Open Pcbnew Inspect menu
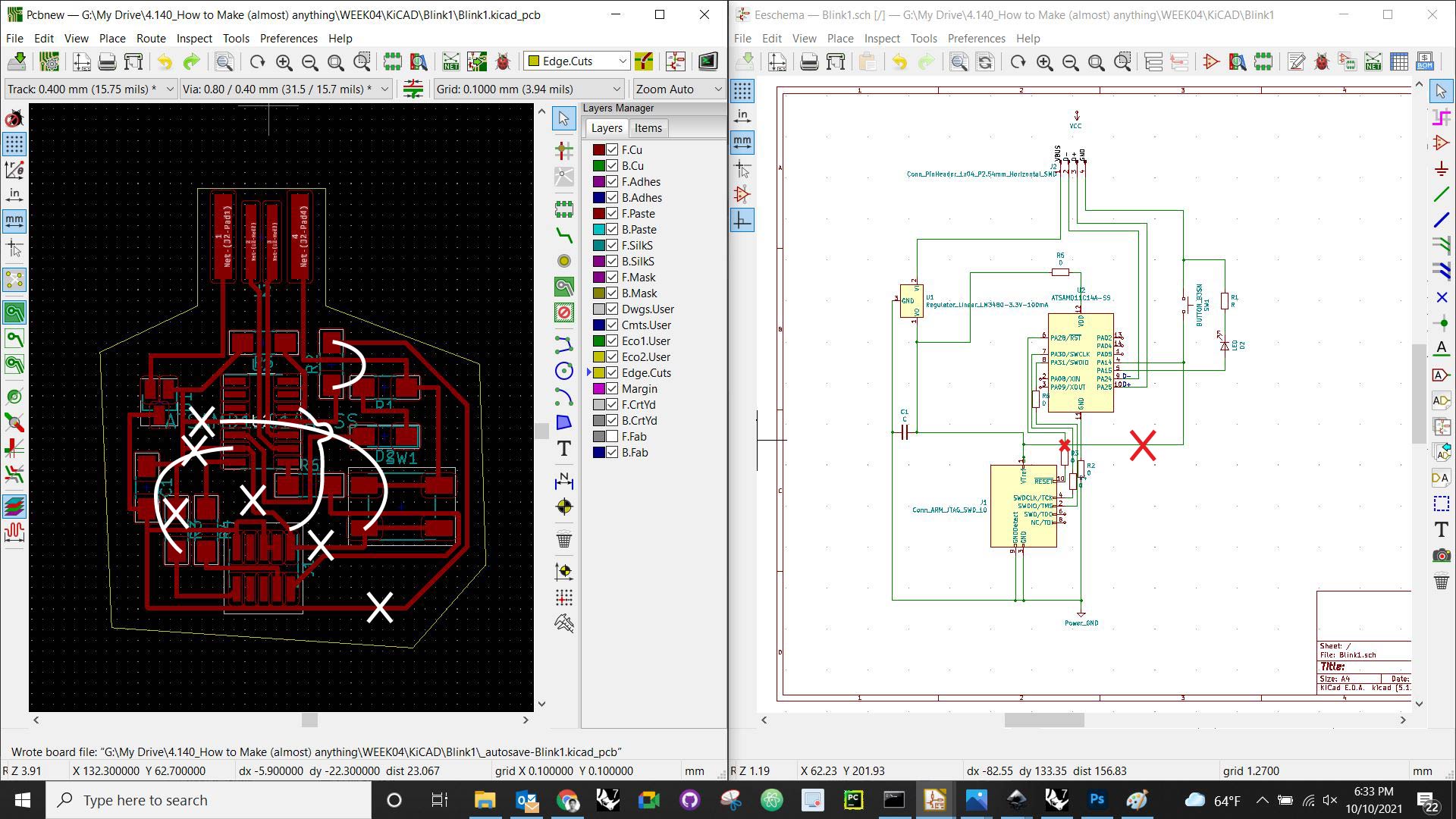1456x819 pixels. (x=194, y=38)
